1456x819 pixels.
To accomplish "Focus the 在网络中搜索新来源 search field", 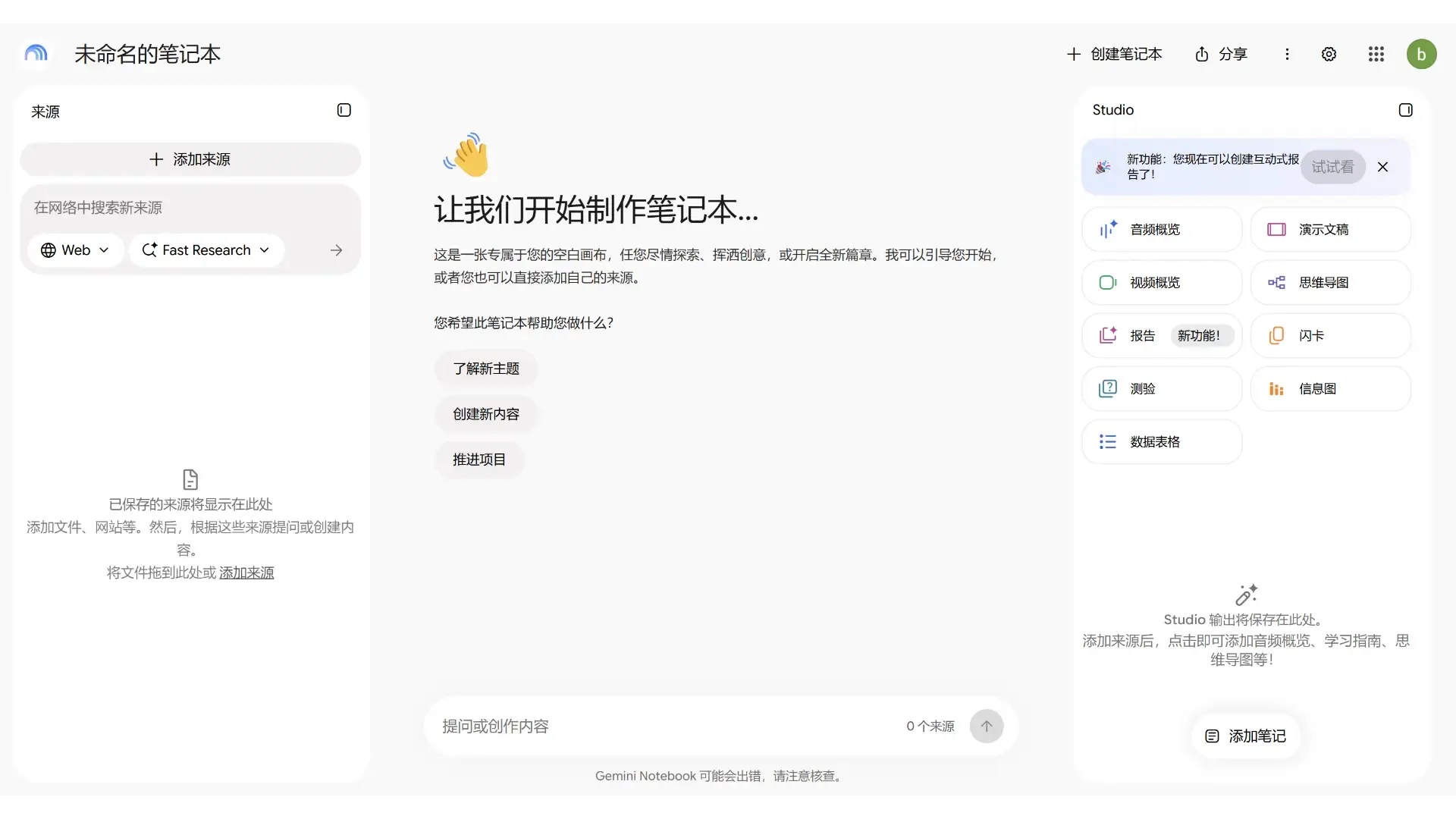I will pyautogui.click(x=190, y=208).
